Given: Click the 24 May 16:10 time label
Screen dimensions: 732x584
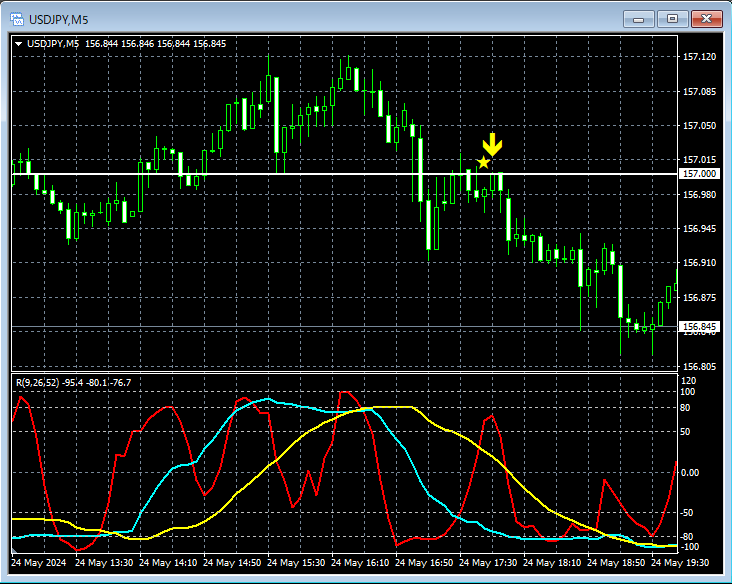Looking at the screenshot, I should click(x=362, y=562).
